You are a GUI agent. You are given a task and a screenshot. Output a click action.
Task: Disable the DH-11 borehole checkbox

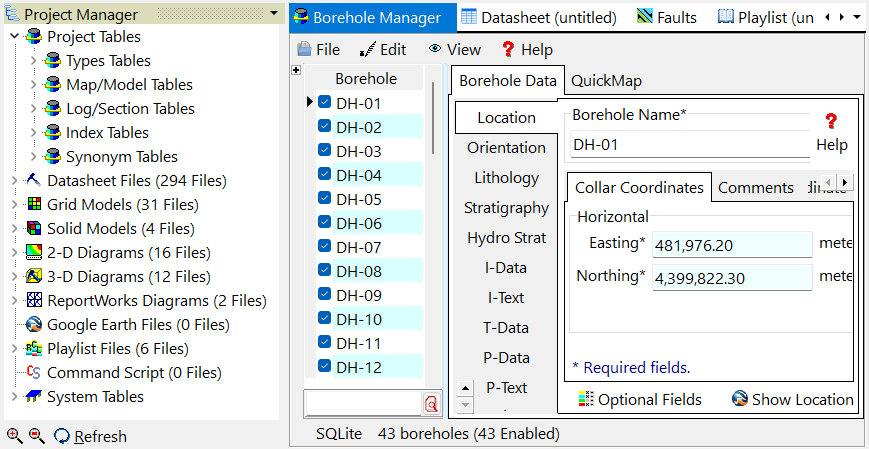[x=324, y=343]
